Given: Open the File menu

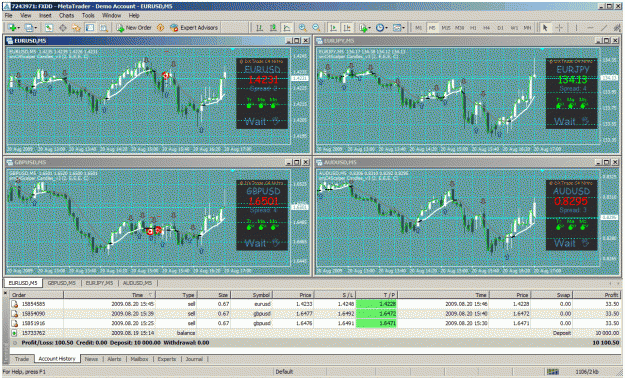Looking at the screenshot, I should point(8,16).
